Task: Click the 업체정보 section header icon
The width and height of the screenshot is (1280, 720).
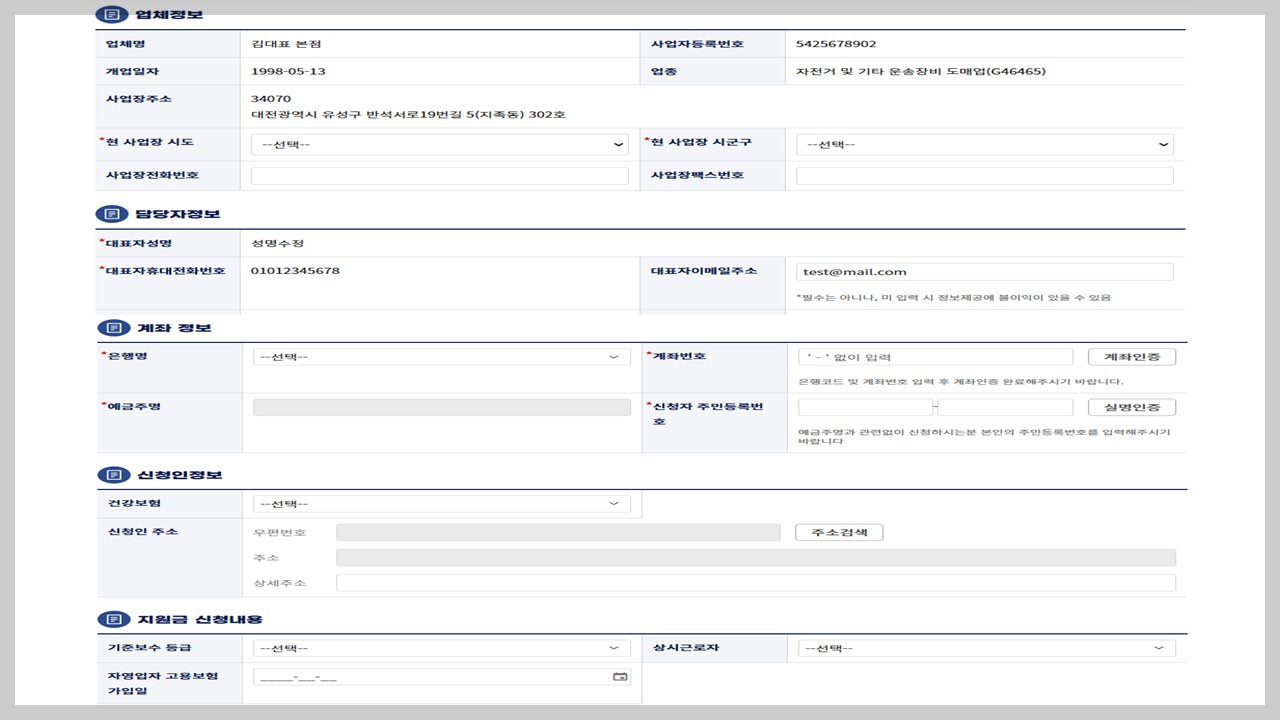Action: pyautogui.click(x=112, y=15)
